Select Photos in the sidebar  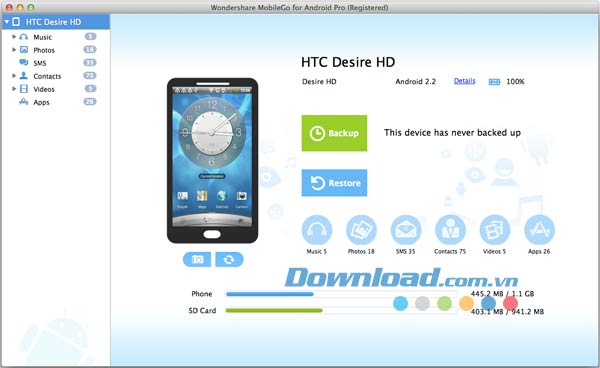coord(44,50)
